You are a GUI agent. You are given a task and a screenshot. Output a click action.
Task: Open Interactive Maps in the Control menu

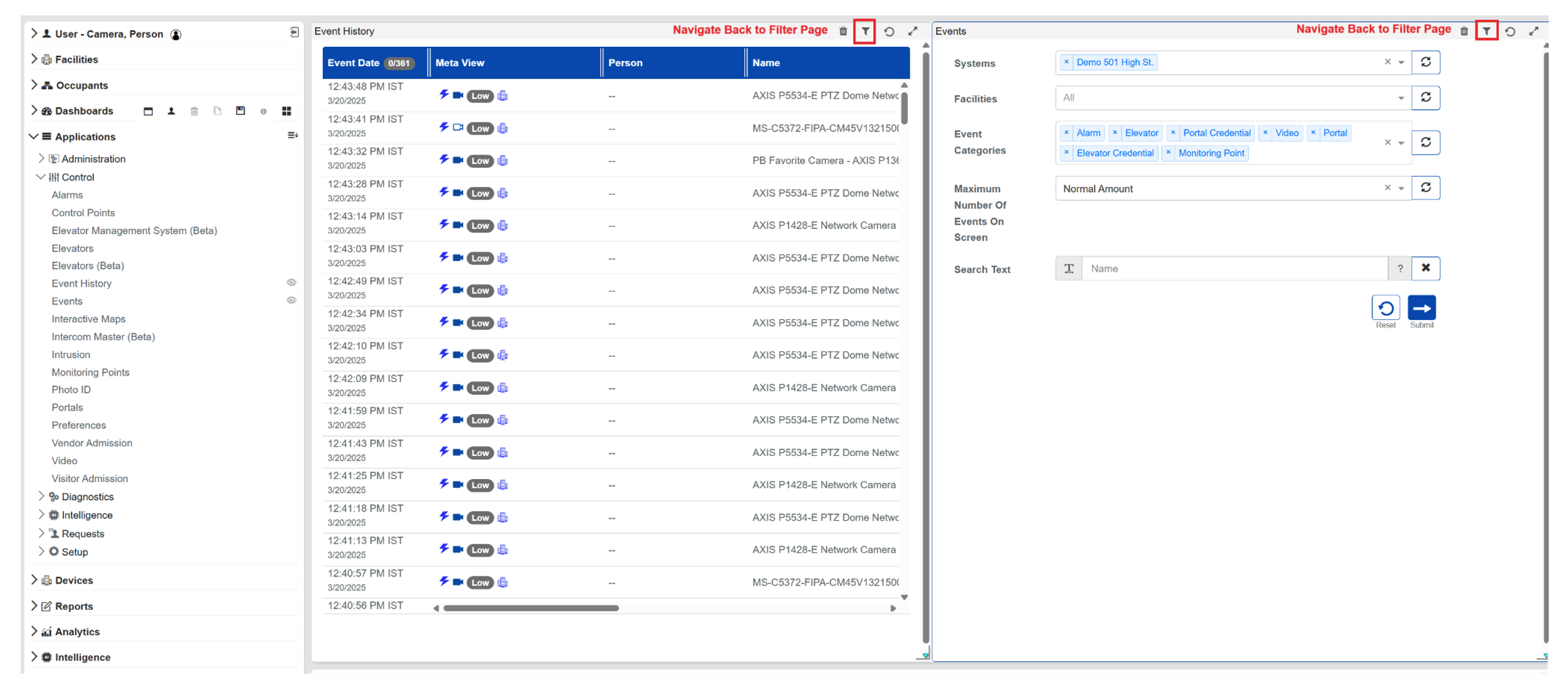point(89,319)
